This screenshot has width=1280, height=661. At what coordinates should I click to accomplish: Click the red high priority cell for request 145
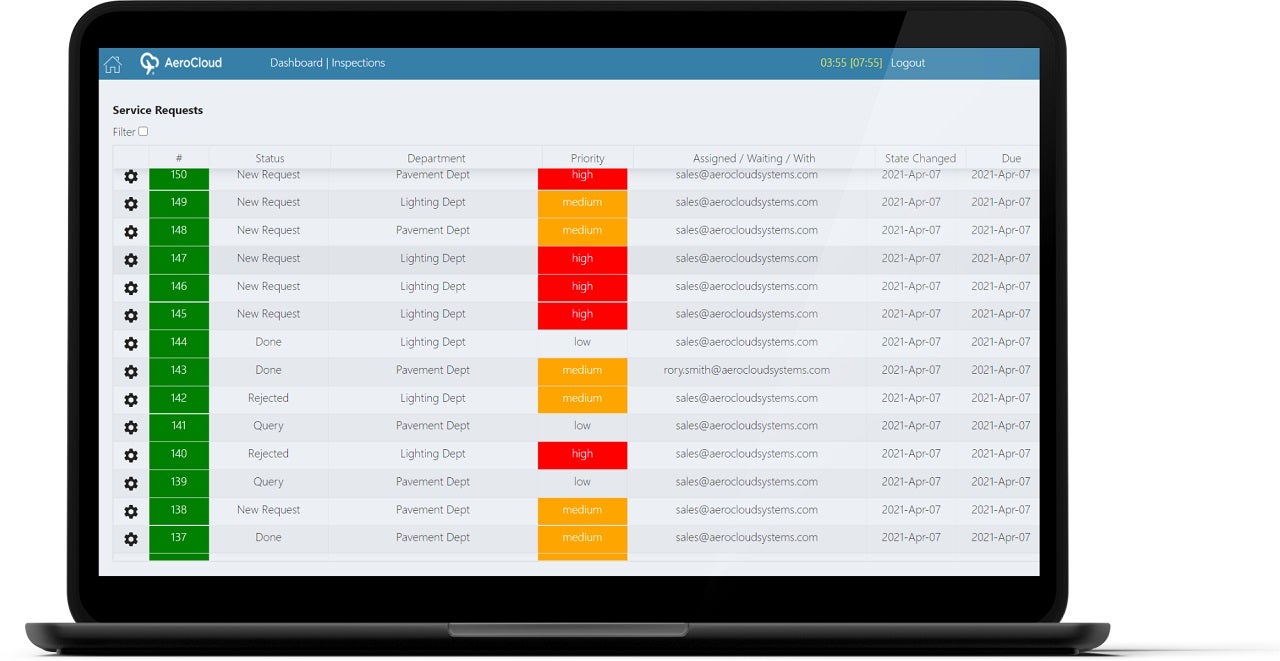click(x=582, y=314)
